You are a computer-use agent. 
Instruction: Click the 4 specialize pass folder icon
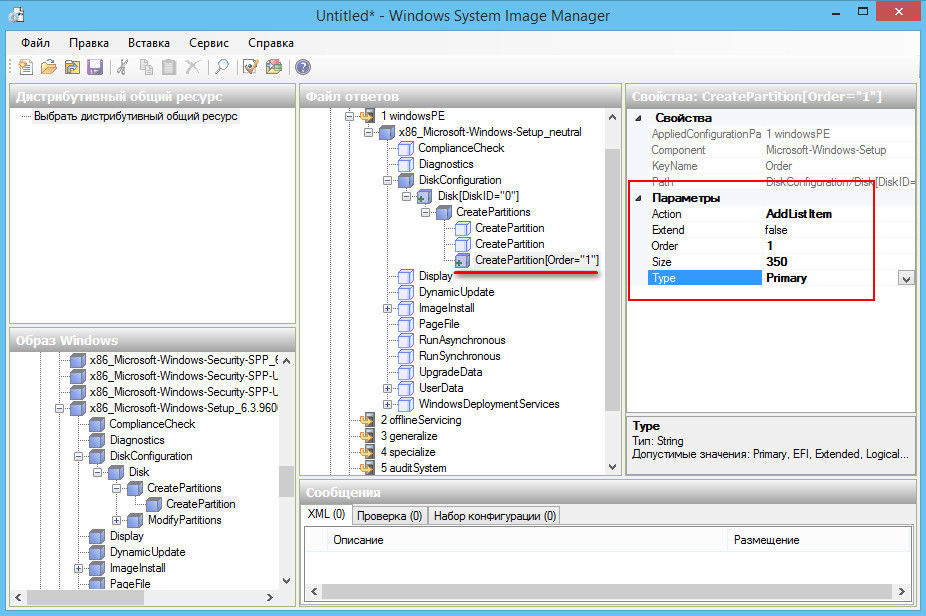coord(367,452)
